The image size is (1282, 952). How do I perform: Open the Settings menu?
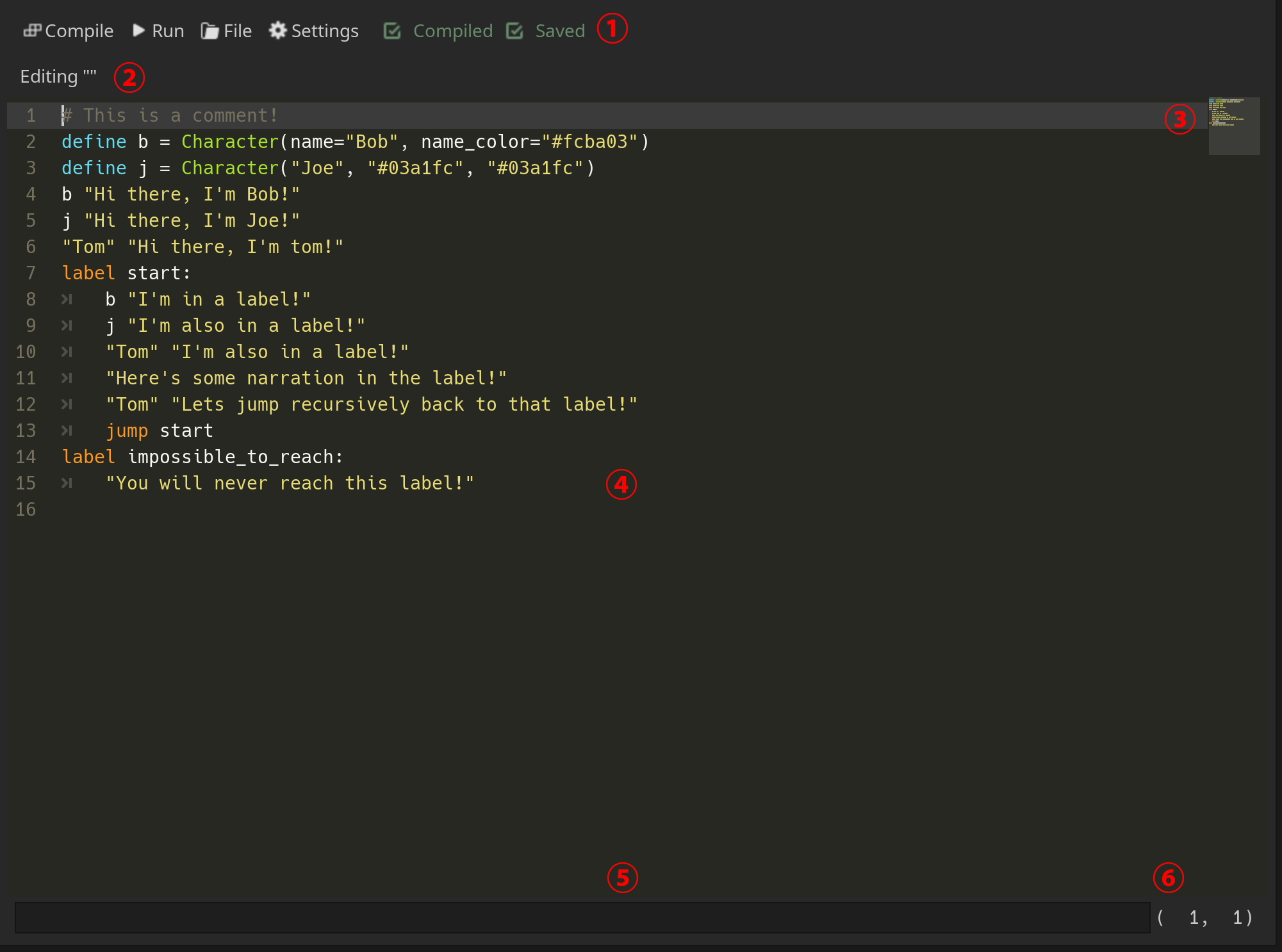[x=314, y=31]
